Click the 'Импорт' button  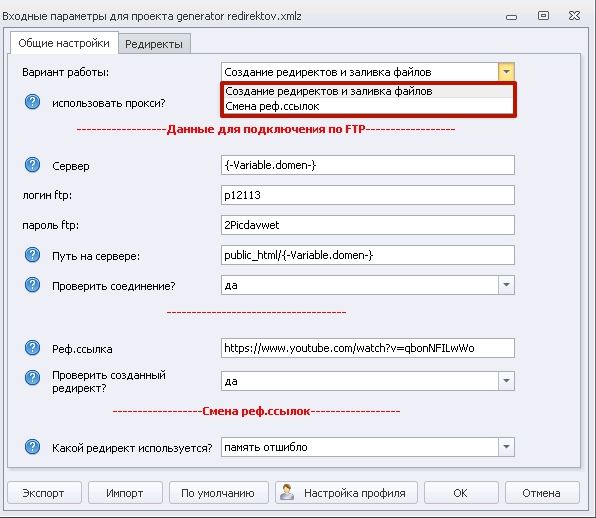[x=125, y=493]
